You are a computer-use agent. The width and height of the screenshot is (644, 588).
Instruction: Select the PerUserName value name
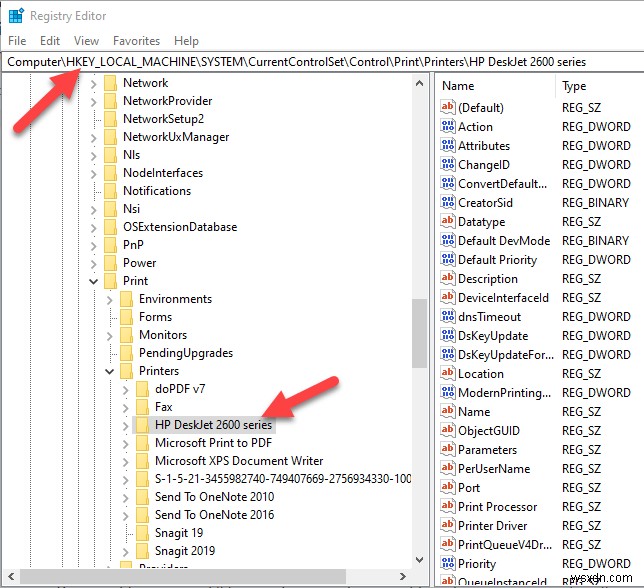point(494,469)
